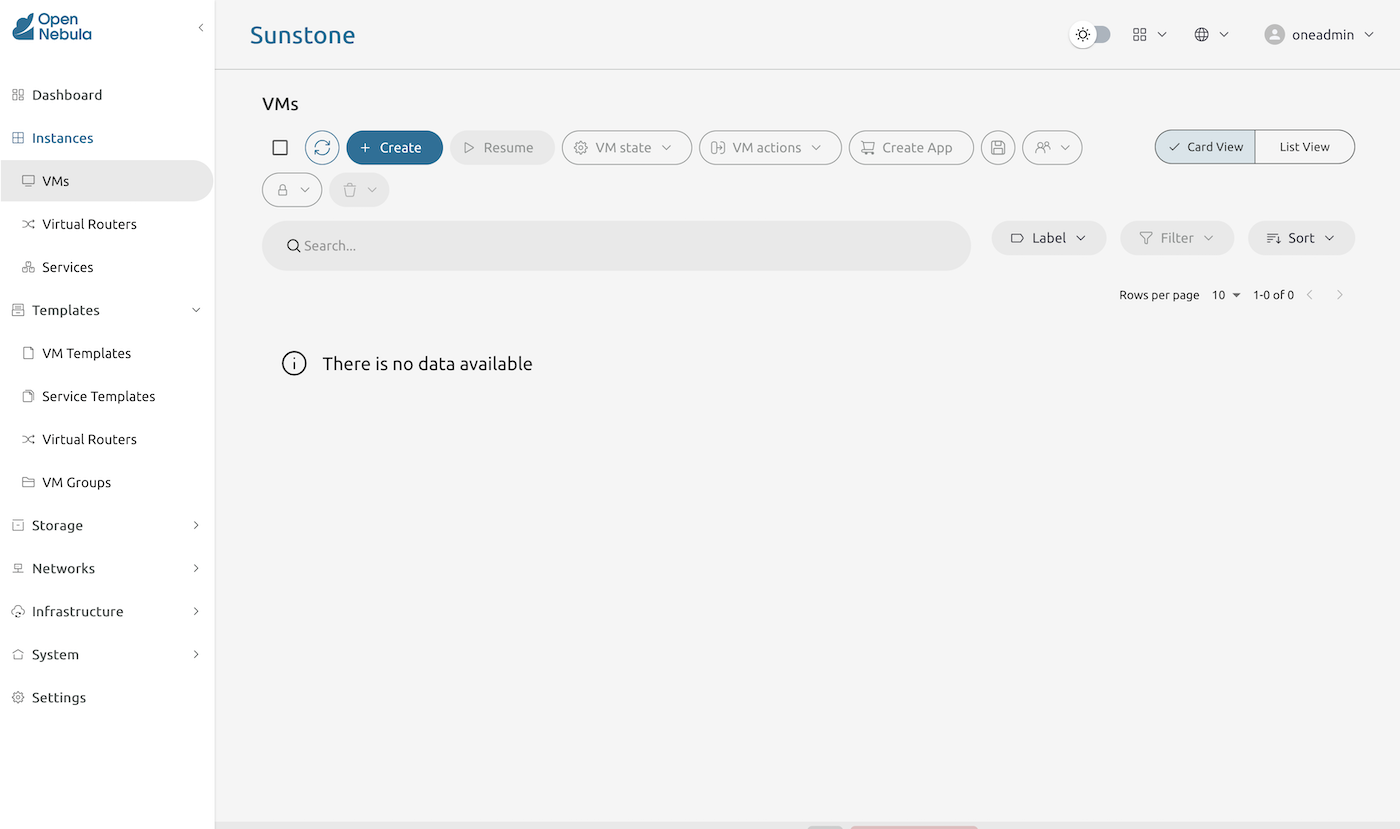The height and width of the screenshot is (829, 1400).
Task: Toggle dark mode switch
Action: pos(1090,34)
